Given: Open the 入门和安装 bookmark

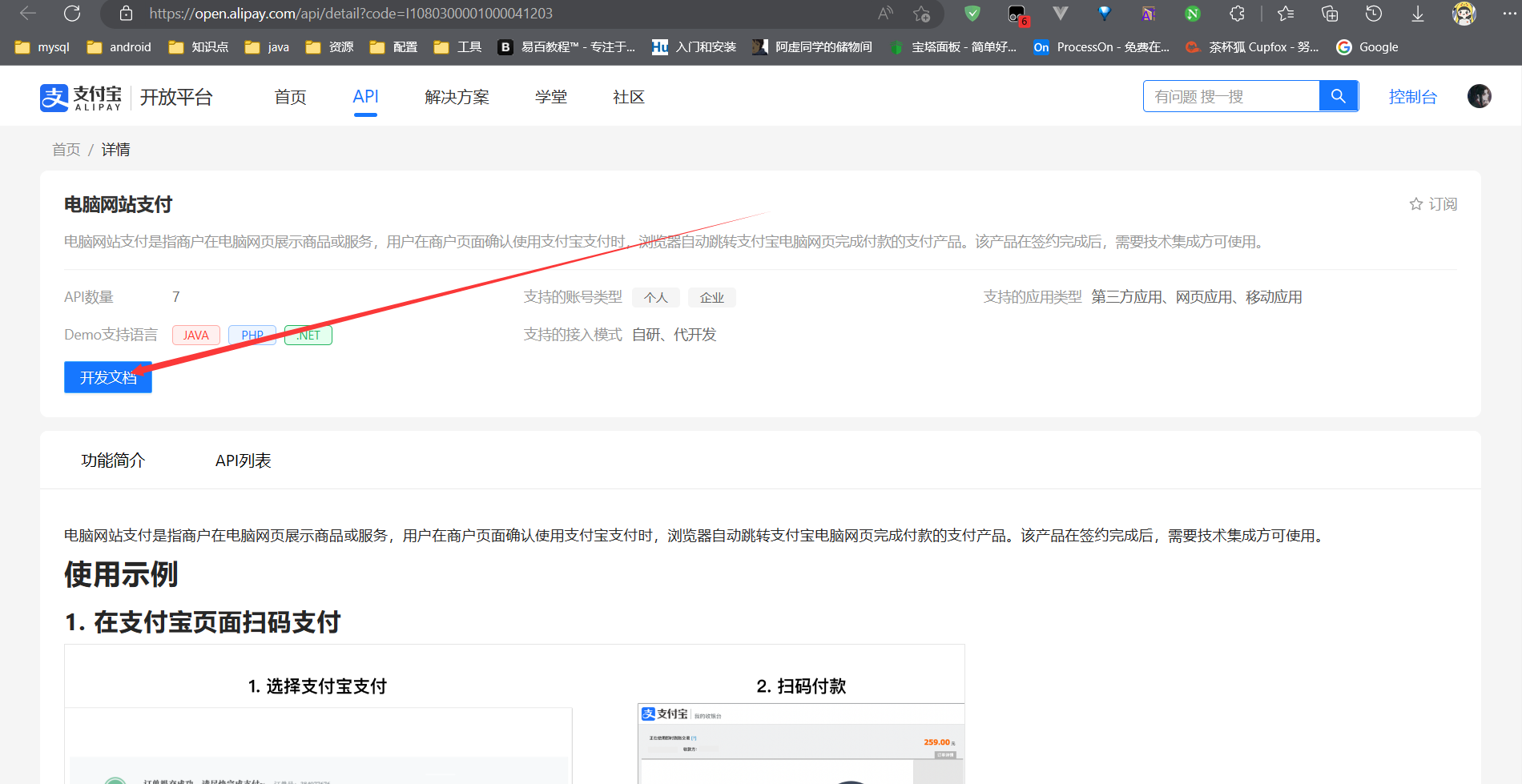Looking at the screenshot, I should pos(694,47).
